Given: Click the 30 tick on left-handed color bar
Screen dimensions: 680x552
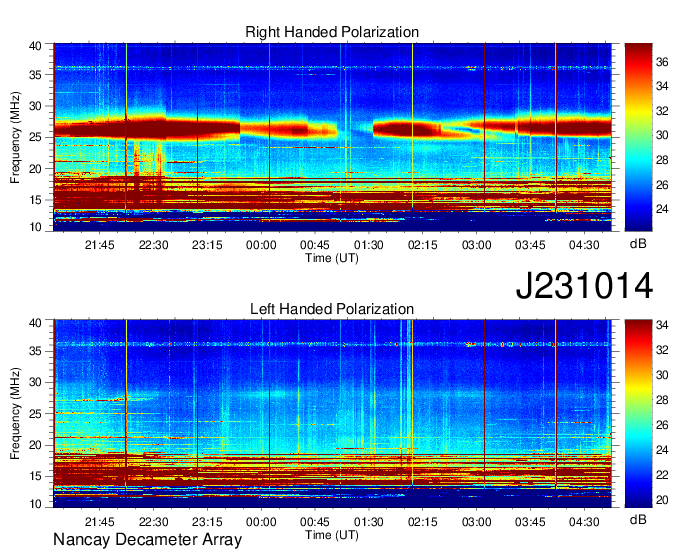Looking at the screenshot, I should click(662, 375).
